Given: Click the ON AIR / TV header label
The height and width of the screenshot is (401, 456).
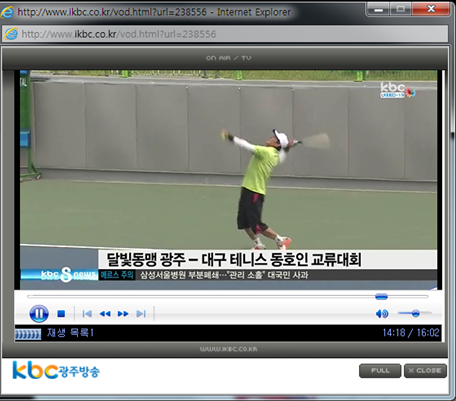Looking at the screenshot, I should (229, 58).
